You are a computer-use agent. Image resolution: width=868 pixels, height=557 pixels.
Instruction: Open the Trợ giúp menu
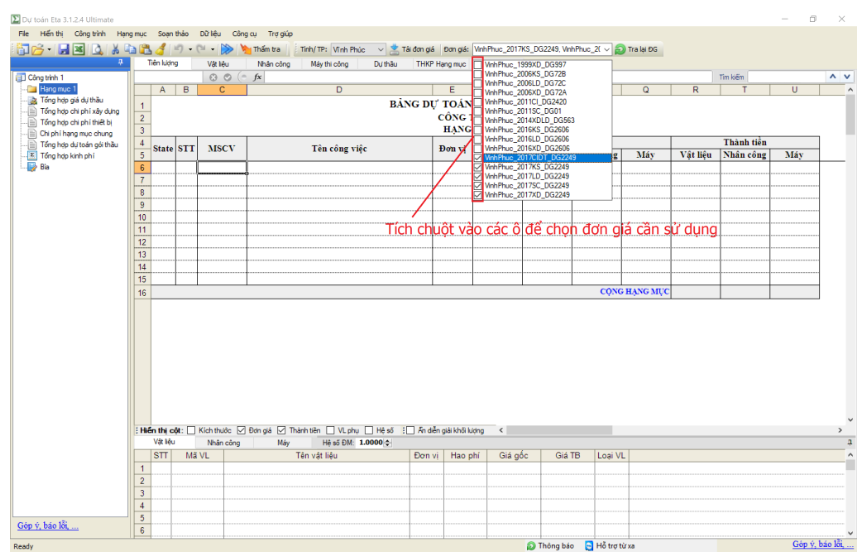tap(281, 34)
